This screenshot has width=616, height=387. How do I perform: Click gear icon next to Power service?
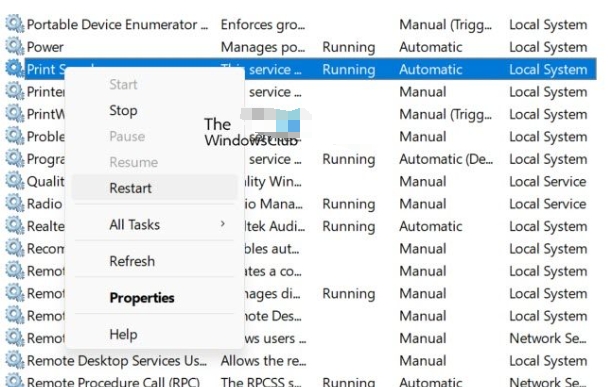click(x=15, y=46)
